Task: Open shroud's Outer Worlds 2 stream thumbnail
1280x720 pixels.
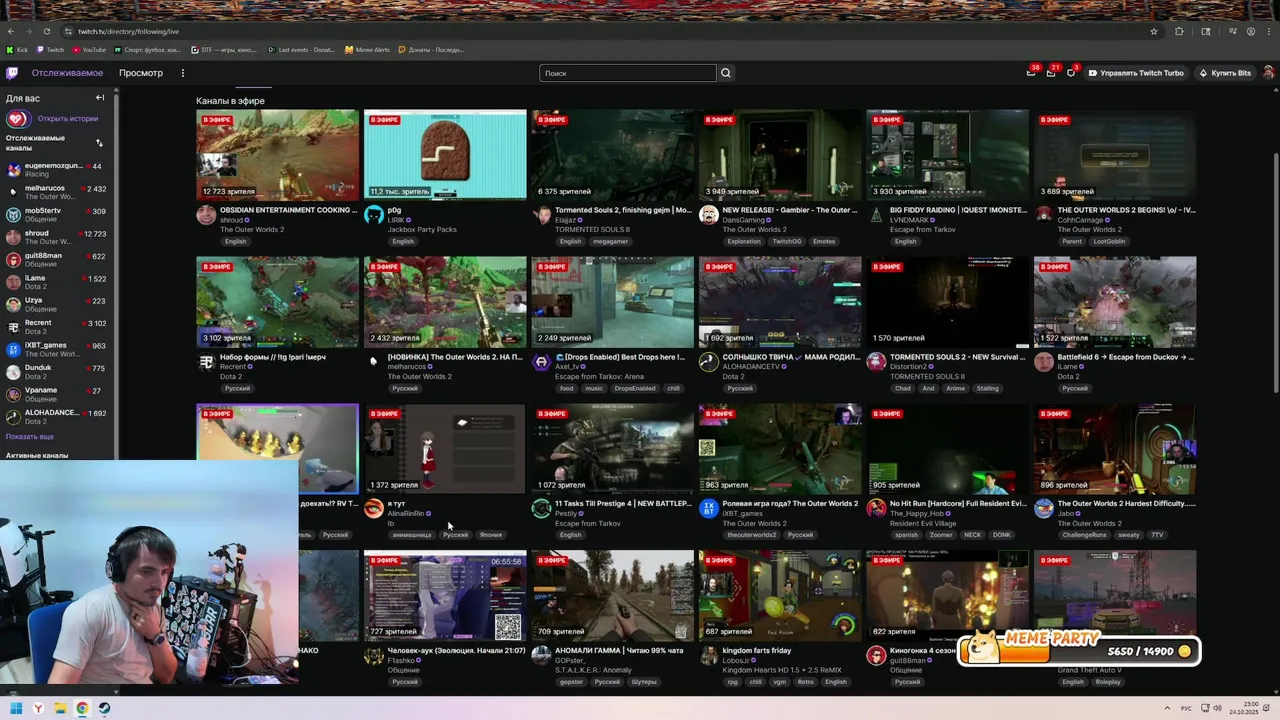Action: (277, 155)
